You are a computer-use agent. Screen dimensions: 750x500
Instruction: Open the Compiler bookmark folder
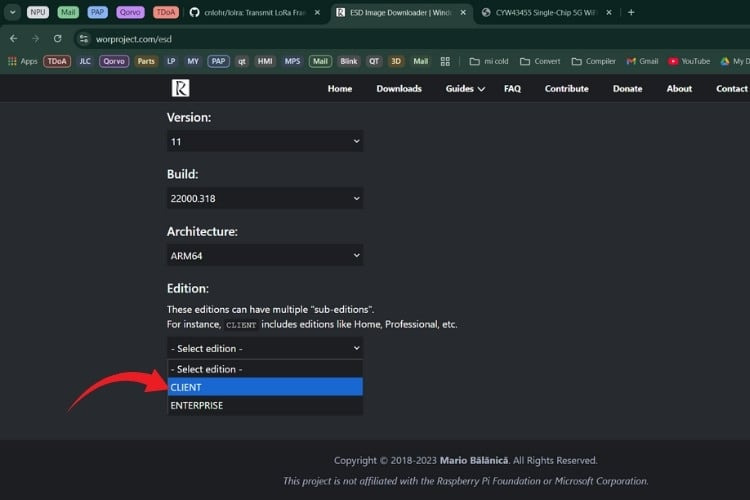click(x=594, y=61)
